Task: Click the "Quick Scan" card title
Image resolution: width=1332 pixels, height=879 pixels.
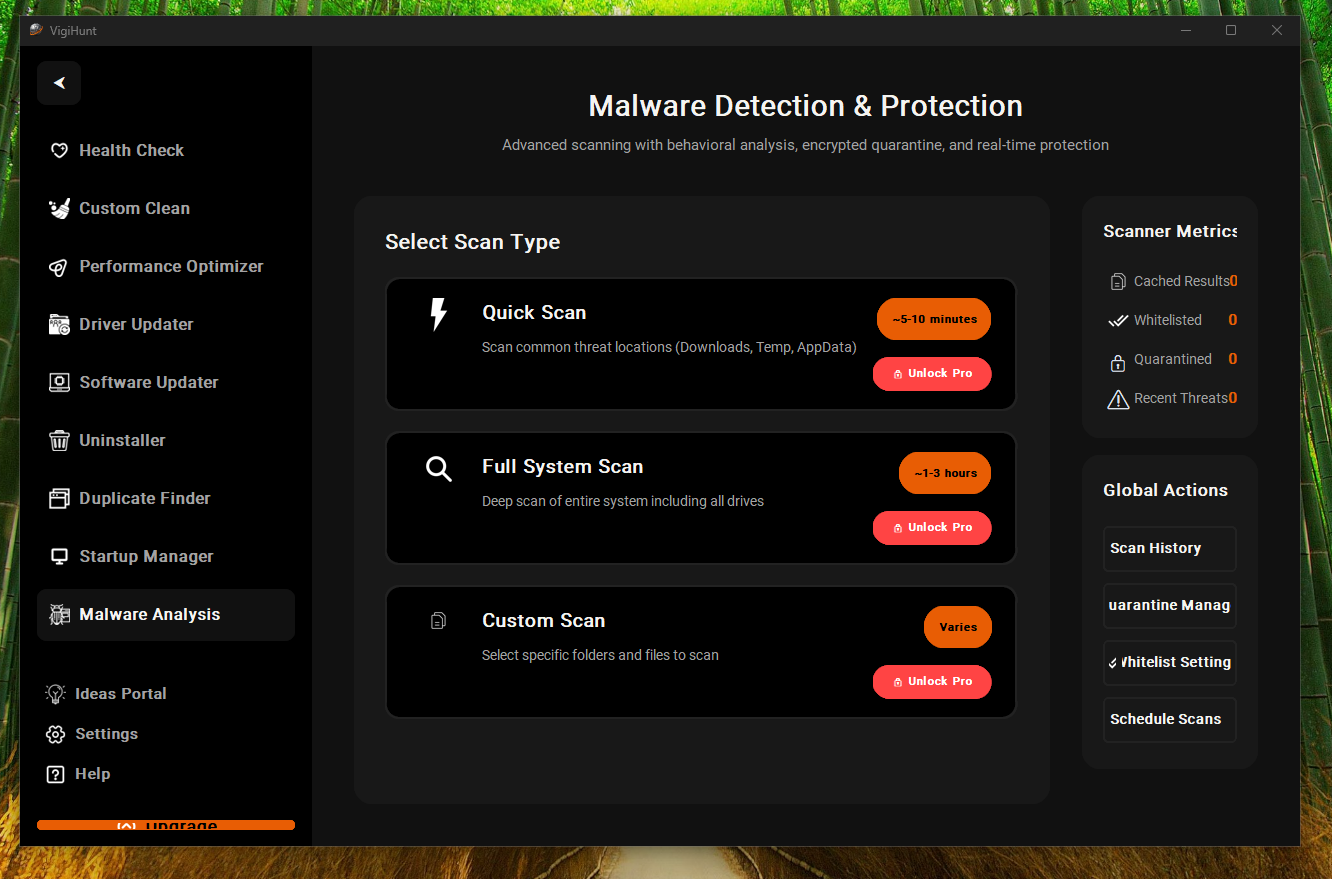Action: (534, 313)
